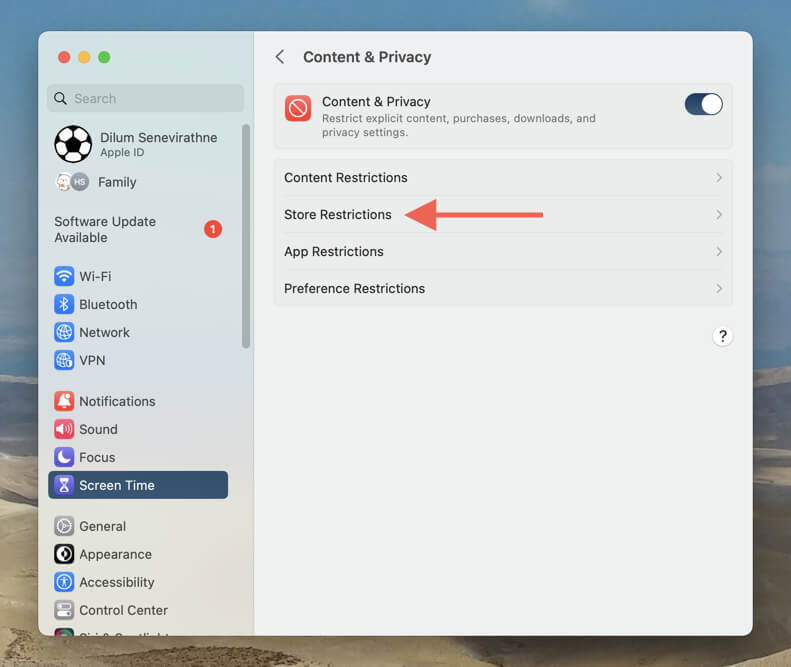Open Store Restrictions row

coord(503,214)
